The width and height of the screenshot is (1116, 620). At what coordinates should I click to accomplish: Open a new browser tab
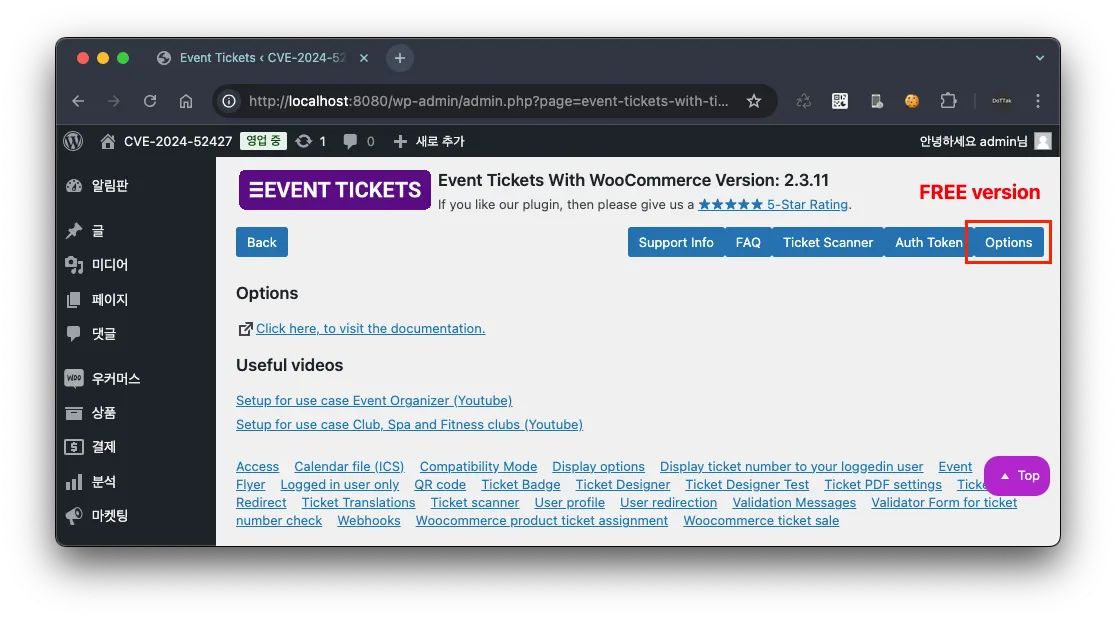(400, 58)
